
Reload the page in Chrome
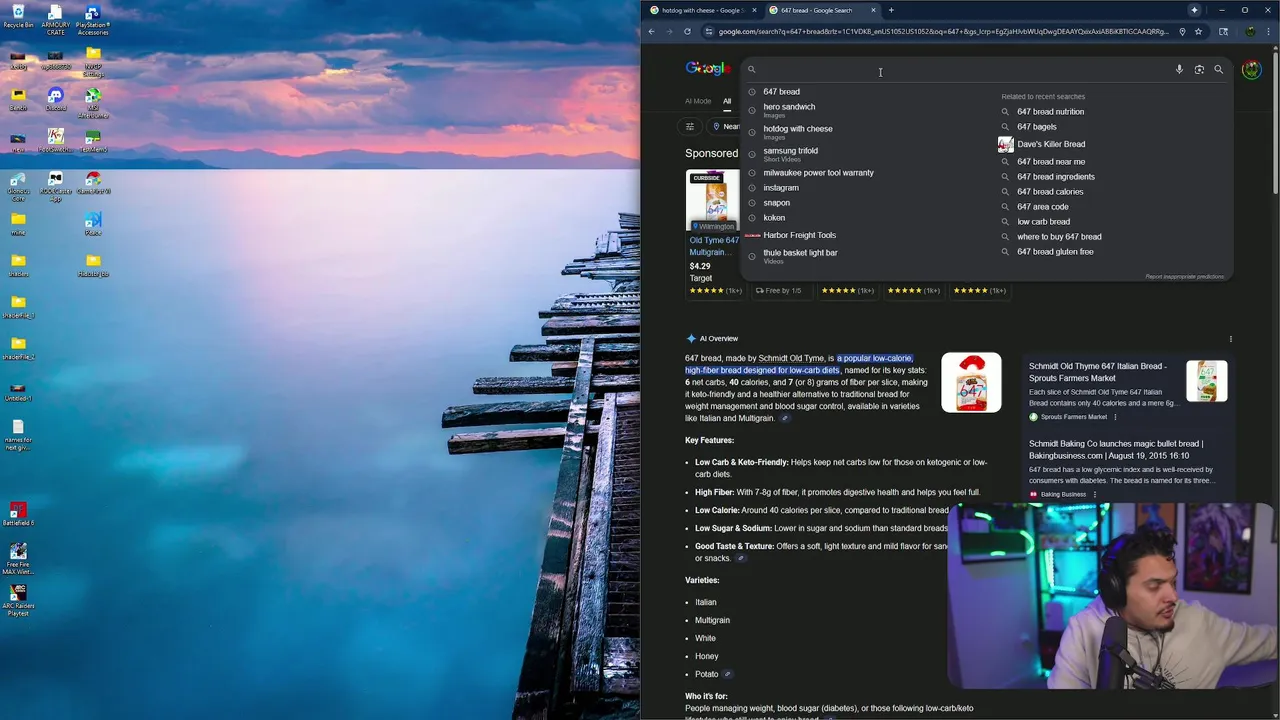[687, 31]
